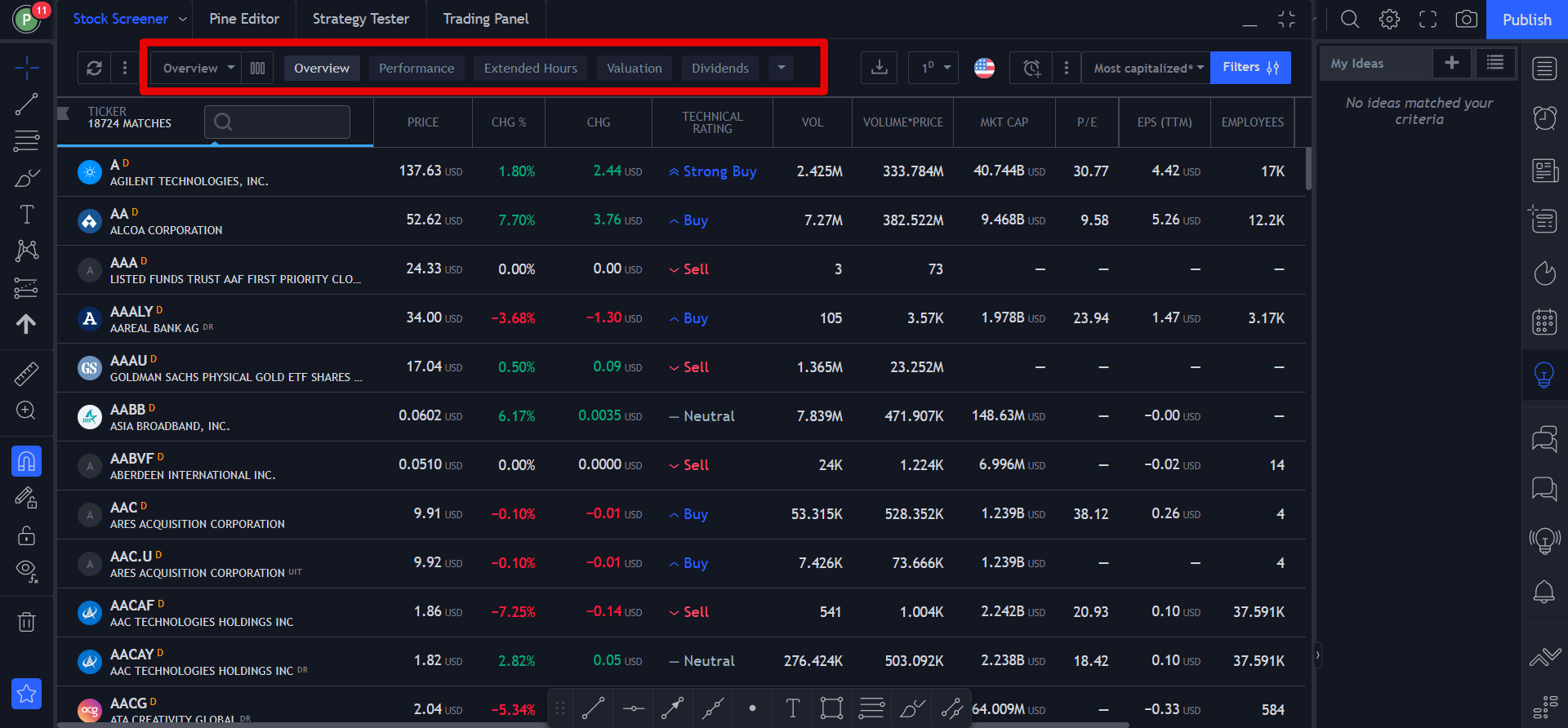Select the trend line drawing tool
Screen dimensions: 1568x728
tap(26, 104)
